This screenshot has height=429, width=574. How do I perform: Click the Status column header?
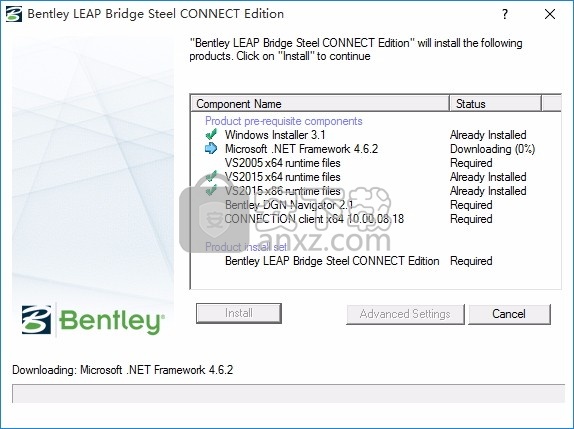[x=495, y=104]
